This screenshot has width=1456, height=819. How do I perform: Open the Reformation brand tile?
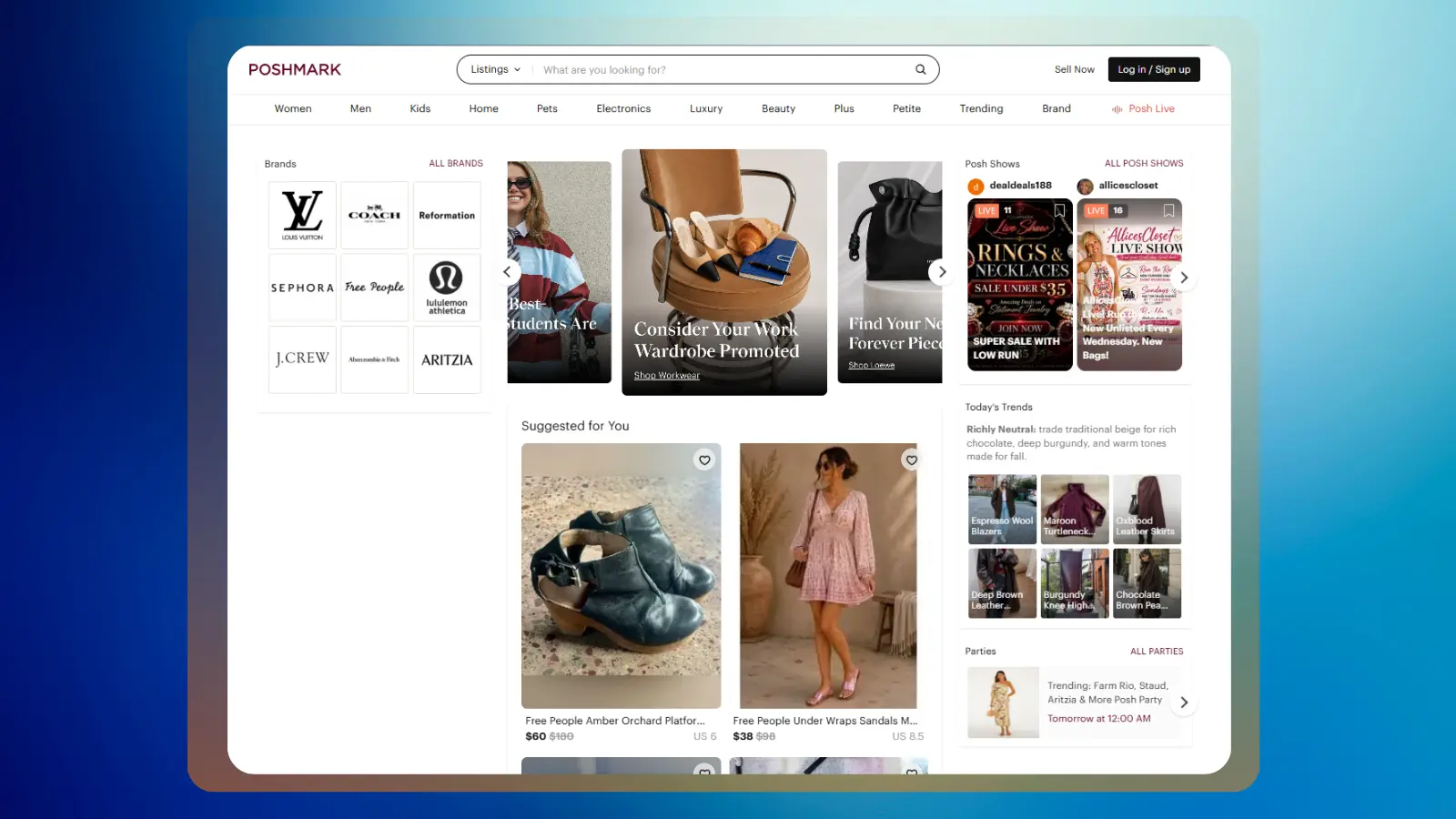(x=447, y=215)
